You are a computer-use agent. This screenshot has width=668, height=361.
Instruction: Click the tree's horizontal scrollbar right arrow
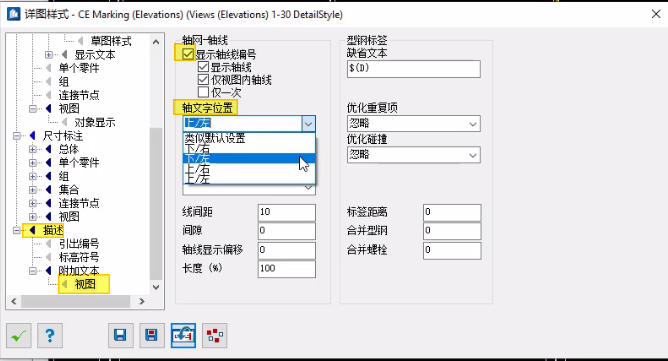click(x=142, y=301)
